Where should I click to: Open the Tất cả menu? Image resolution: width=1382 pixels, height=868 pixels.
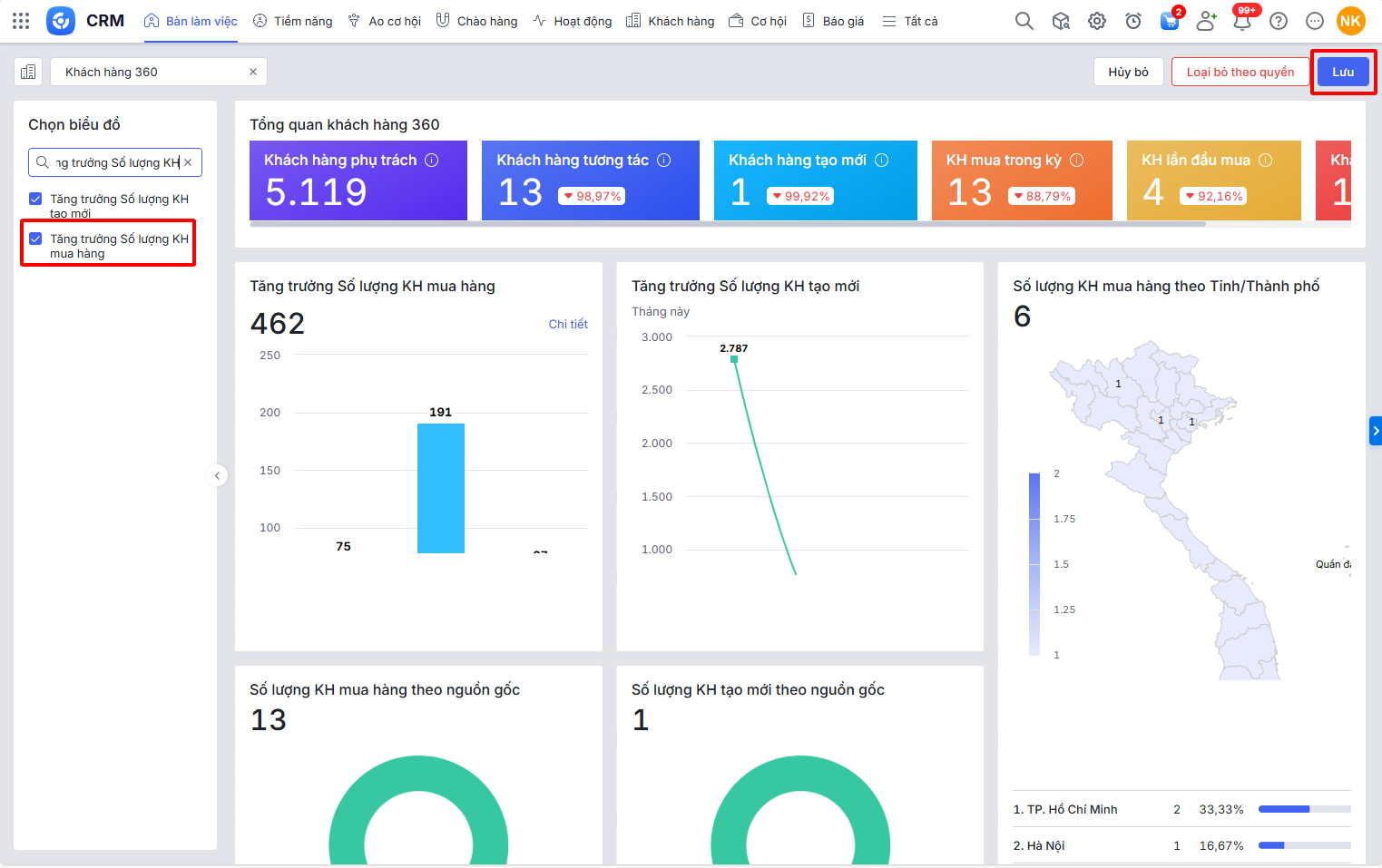[910, 21]
